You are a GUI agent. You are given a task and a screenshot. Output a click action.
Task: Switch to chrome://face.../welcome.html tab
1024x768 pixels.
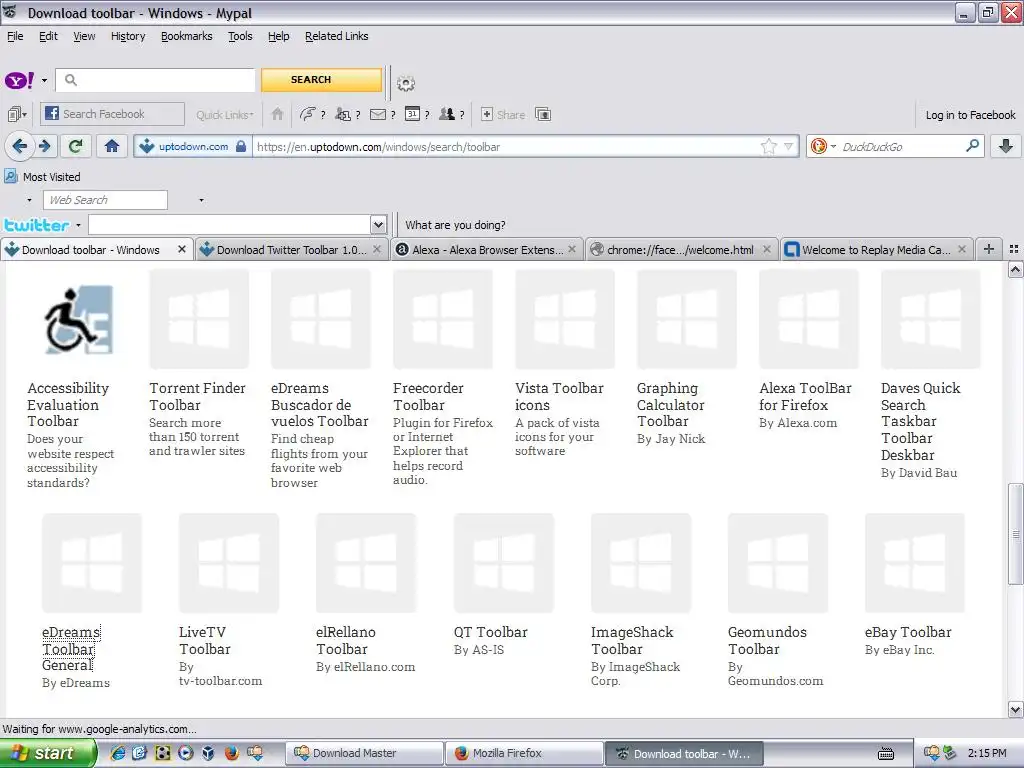(x=680, y=249)
